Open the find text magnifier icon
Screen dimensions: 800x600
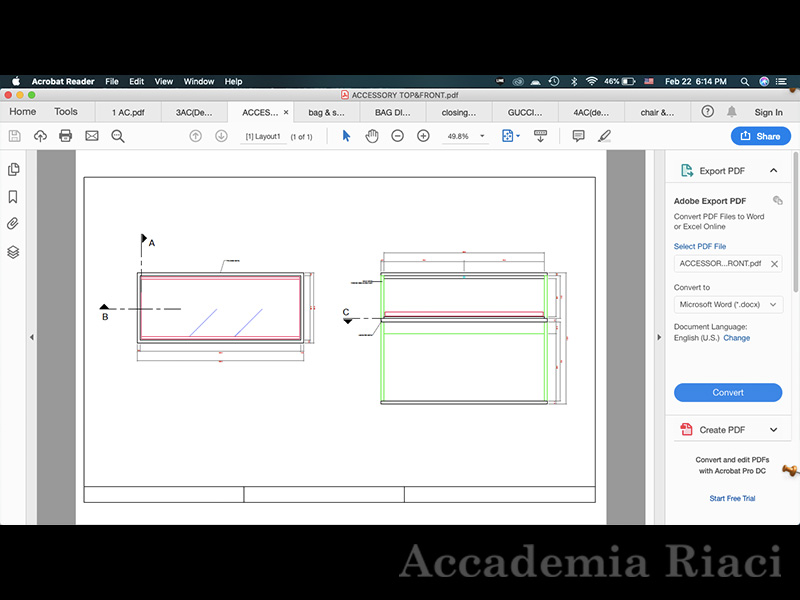click(118, 136)
